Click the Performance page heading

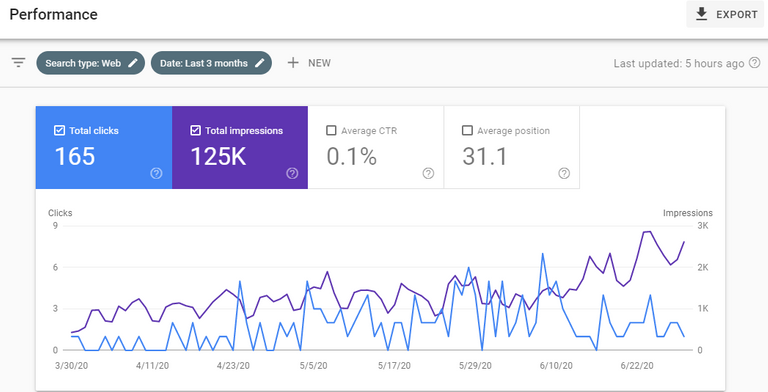[53, 14]
